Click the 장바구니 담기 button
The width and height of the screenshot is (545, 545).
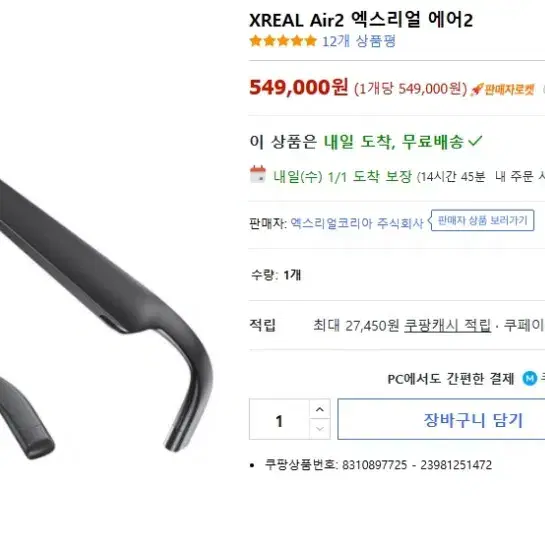[x=441, y=420]
